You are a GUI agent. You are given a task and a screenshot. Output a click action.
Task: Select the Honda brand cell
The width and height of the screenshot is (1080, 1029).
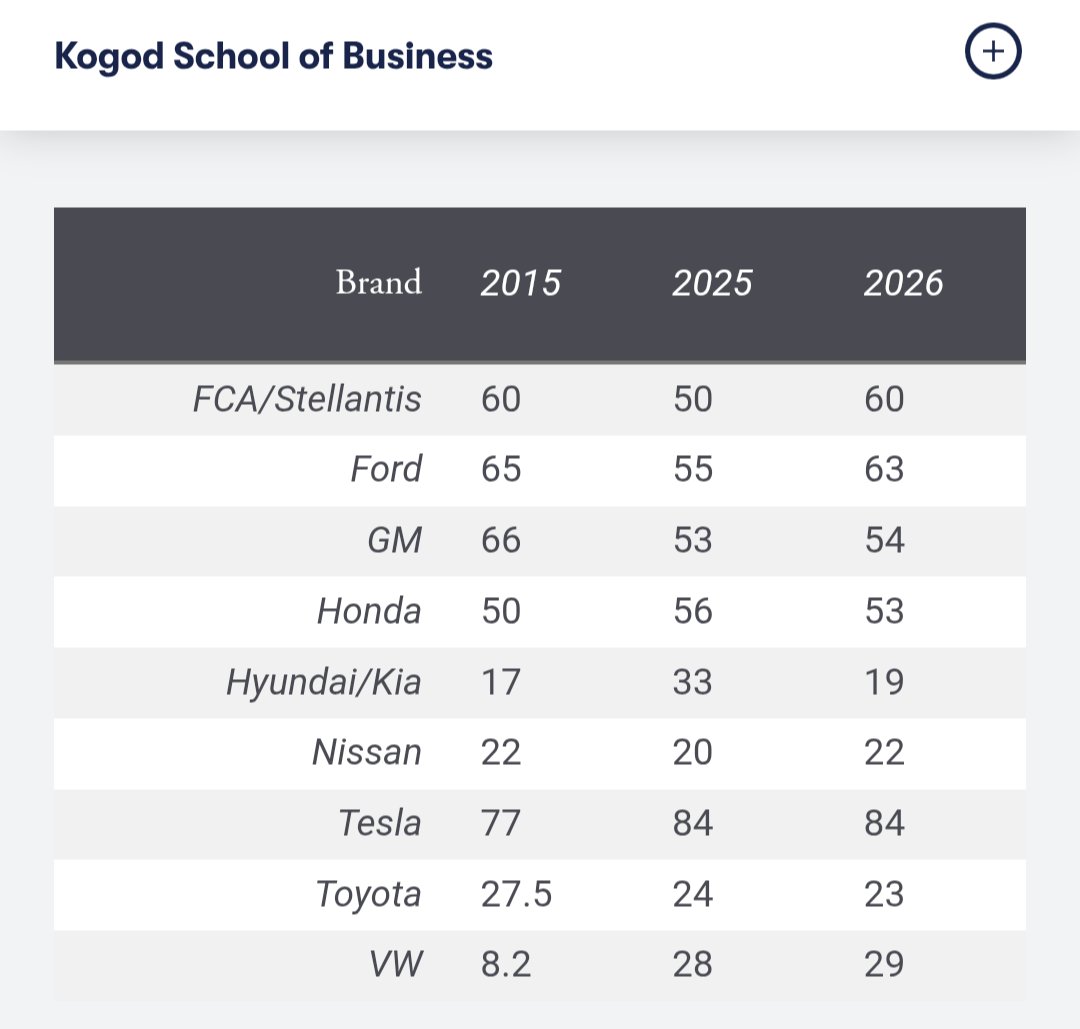point(369,611)
